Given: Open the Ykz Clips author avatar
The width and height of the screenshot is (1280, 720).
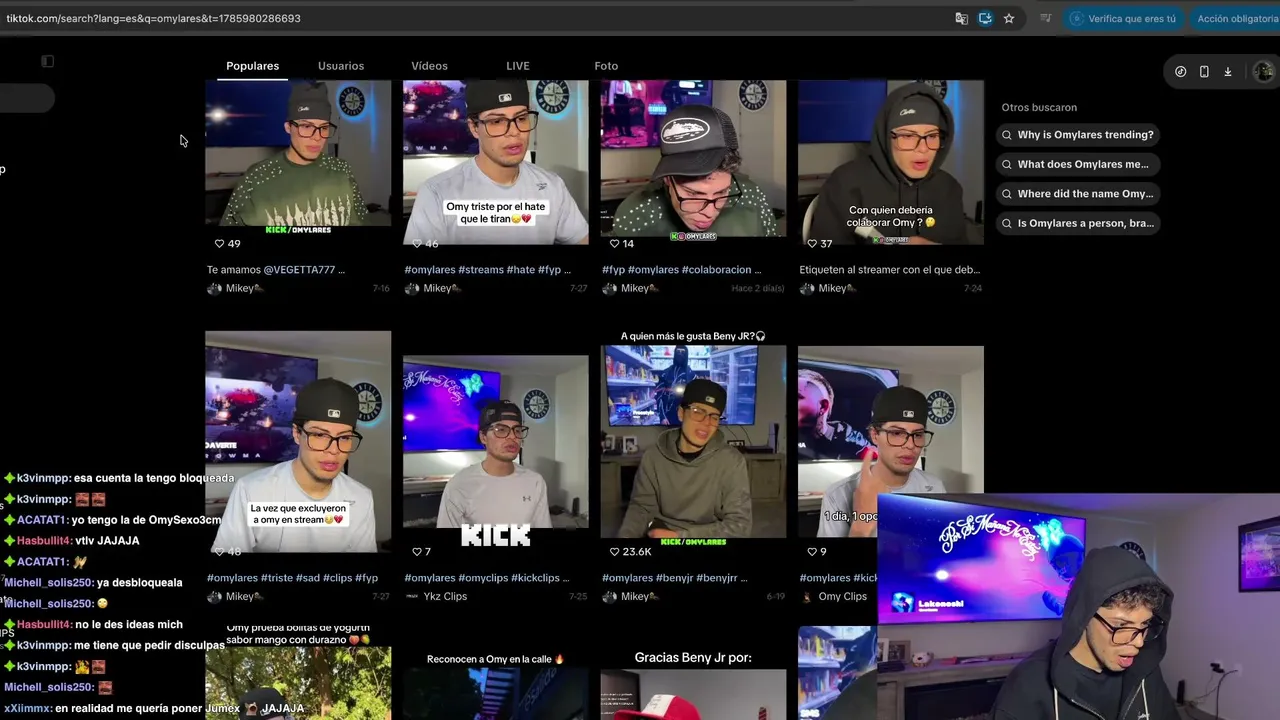Looking at the screenshot, I should coord(412,596).
